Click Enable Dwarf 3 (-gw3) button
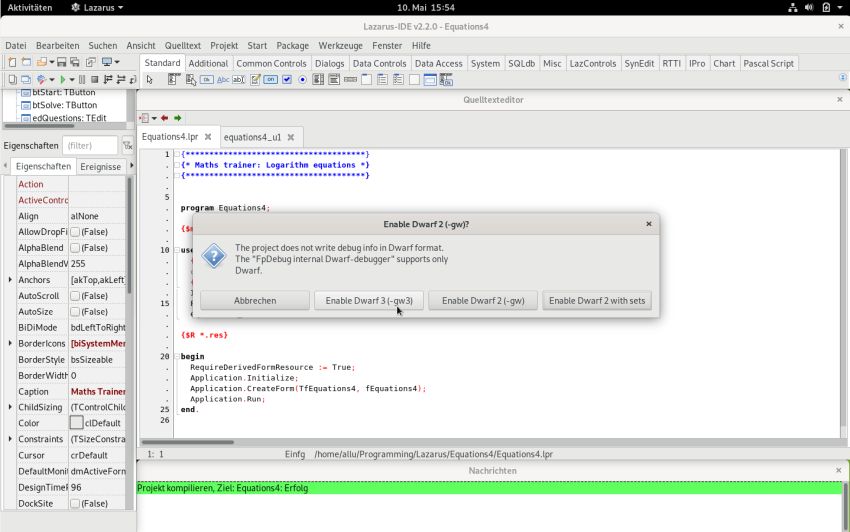 click(369, 300)
